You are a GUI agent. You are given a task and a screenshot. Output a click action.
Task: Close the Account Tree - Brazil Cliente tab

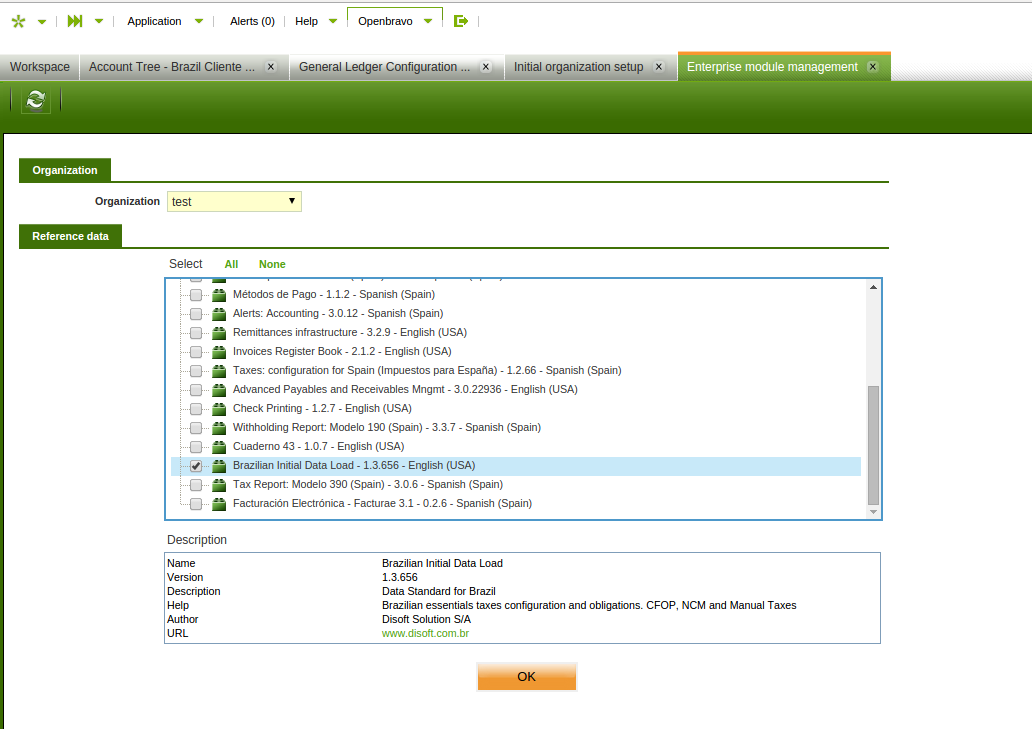pyautogui.click(x=271, y=67)
